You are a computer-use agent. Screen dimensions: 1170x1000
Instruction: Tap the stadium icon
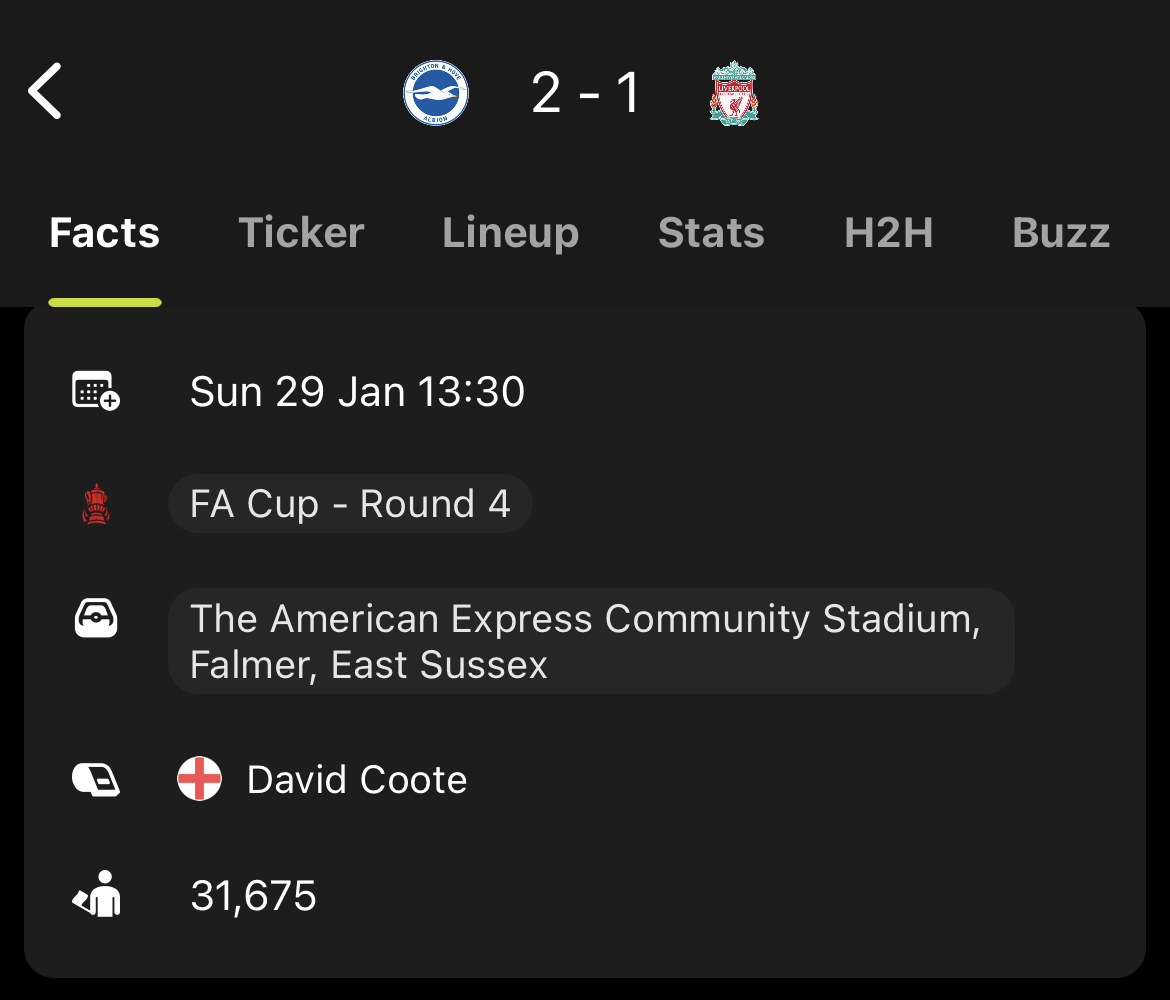pos(96,618)
